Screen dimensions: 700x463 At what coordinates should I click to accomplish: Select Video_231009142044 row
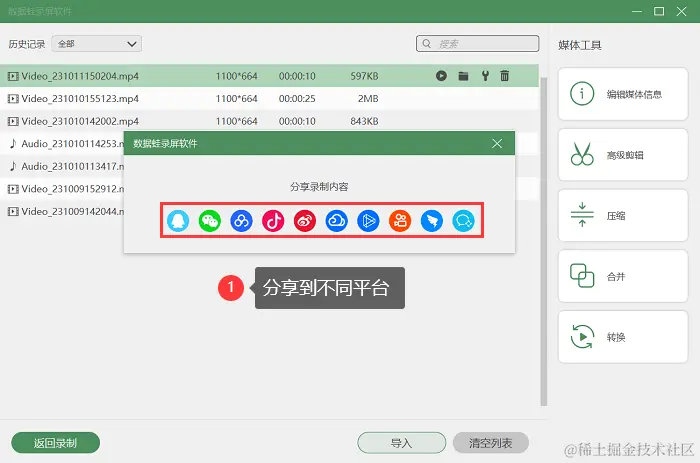62,211
